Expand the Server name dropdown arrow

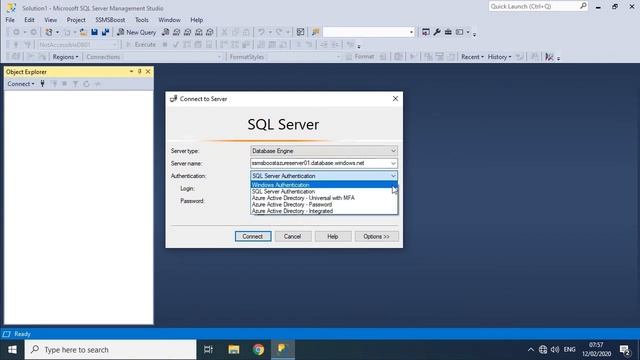(393, 163)
